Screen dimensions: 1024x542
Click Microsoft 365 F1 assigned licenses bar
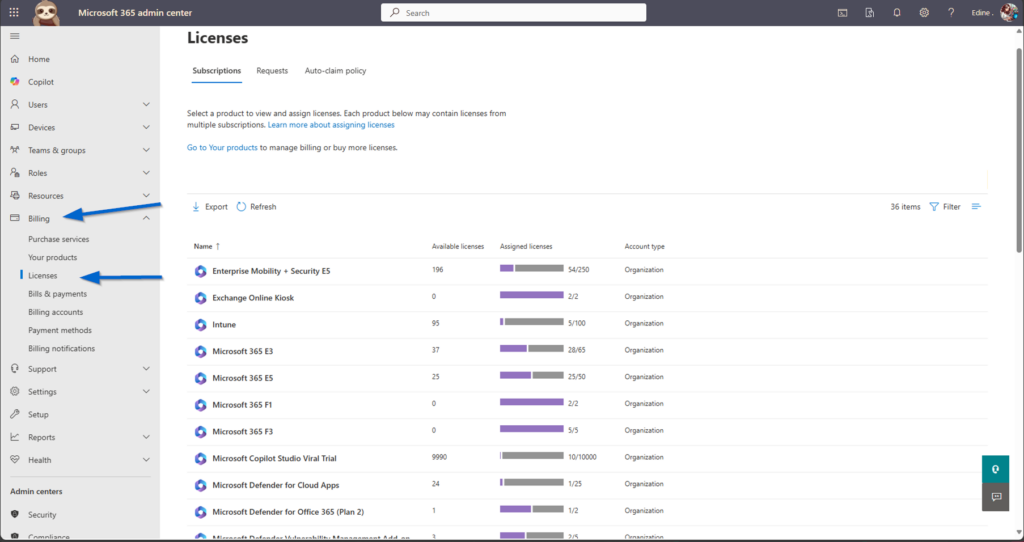click(532, 402)
